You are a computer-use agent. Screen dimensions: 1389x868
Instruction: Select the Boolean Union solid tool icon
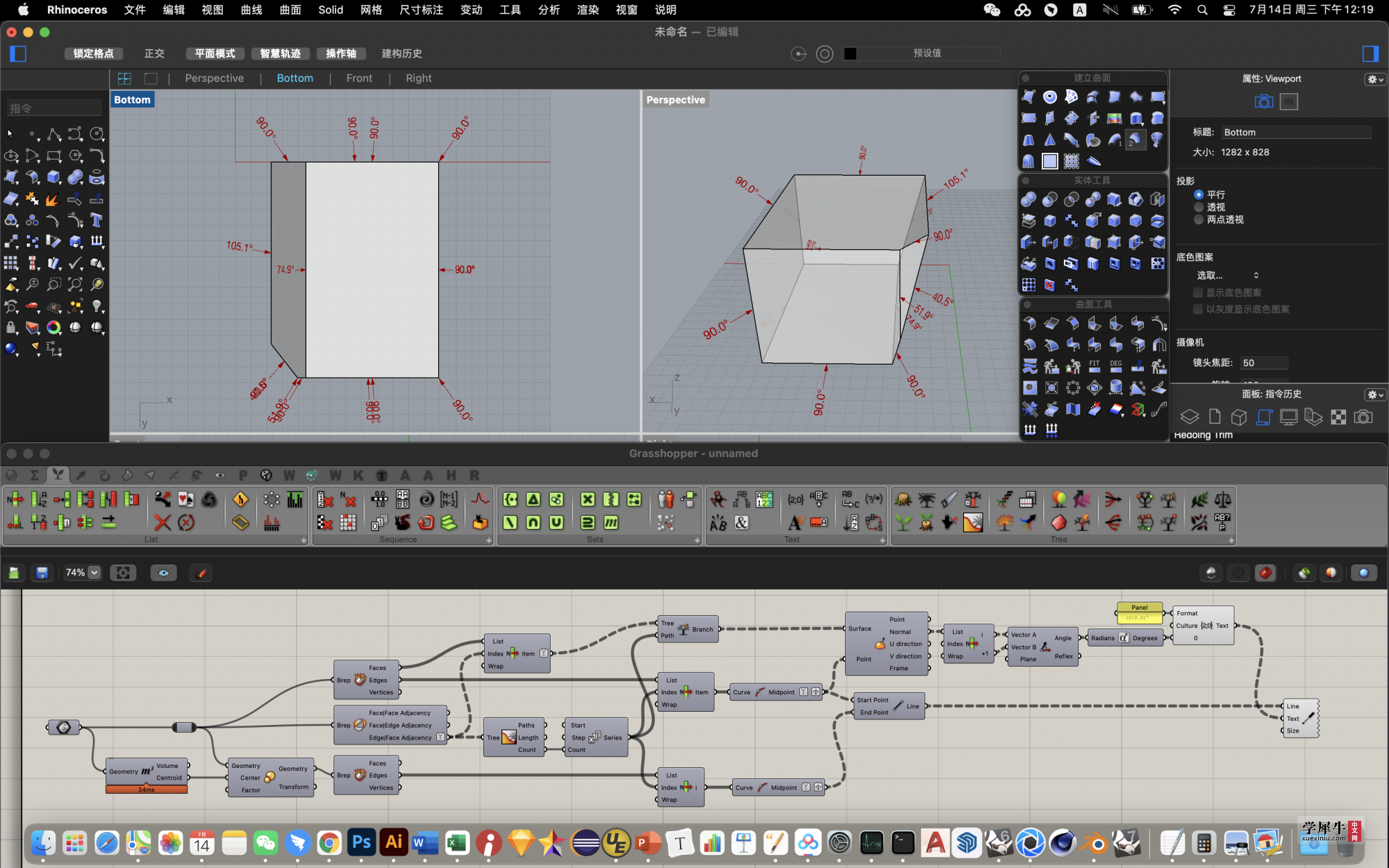point(1029,200)
